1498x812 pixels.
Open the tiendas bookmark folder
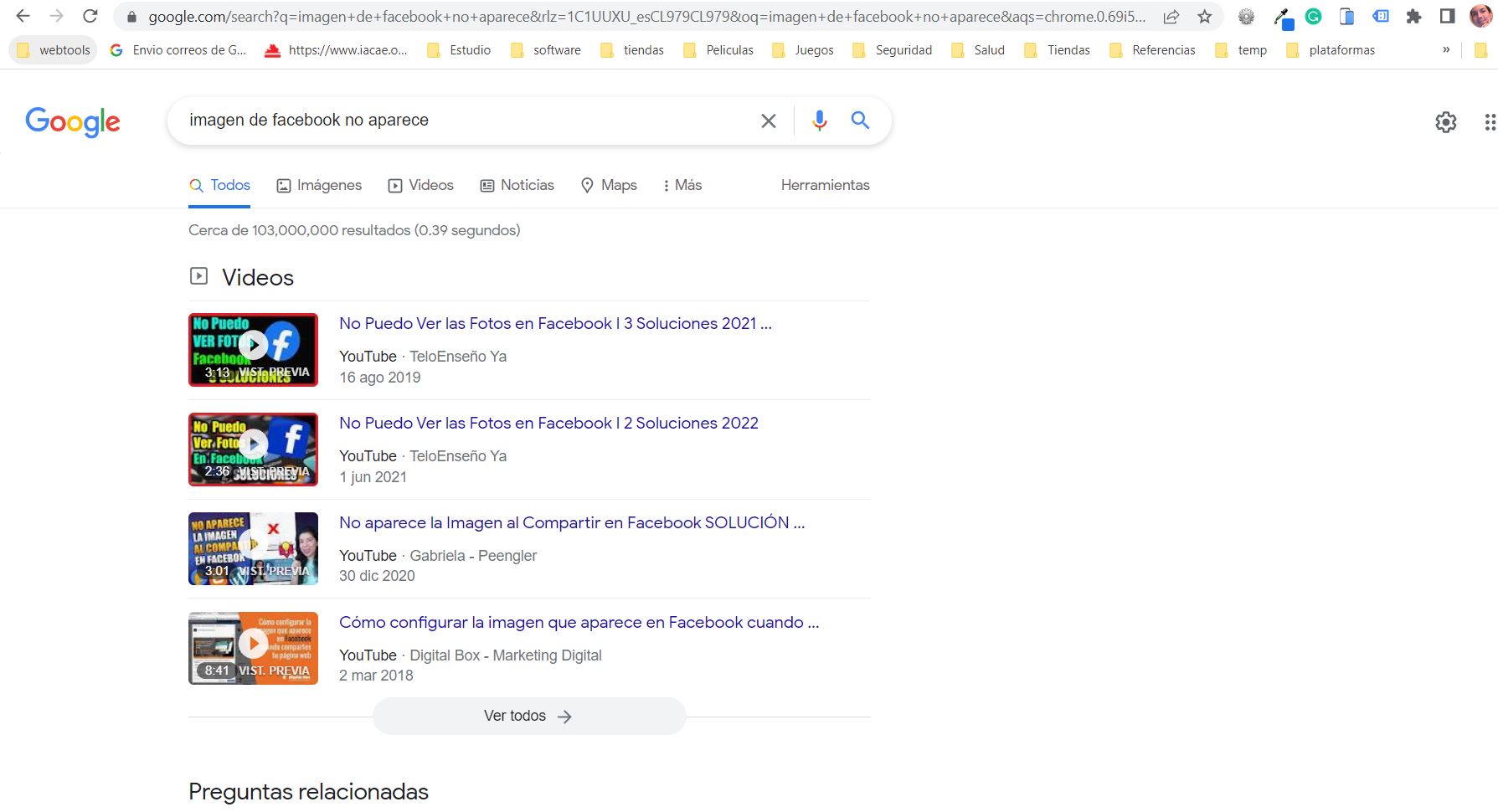point(632,50)
